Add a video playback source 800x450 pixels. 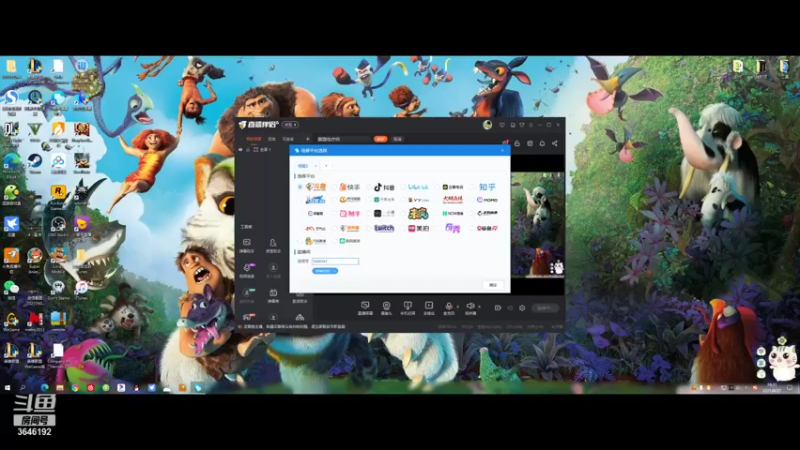click(429, 308)
